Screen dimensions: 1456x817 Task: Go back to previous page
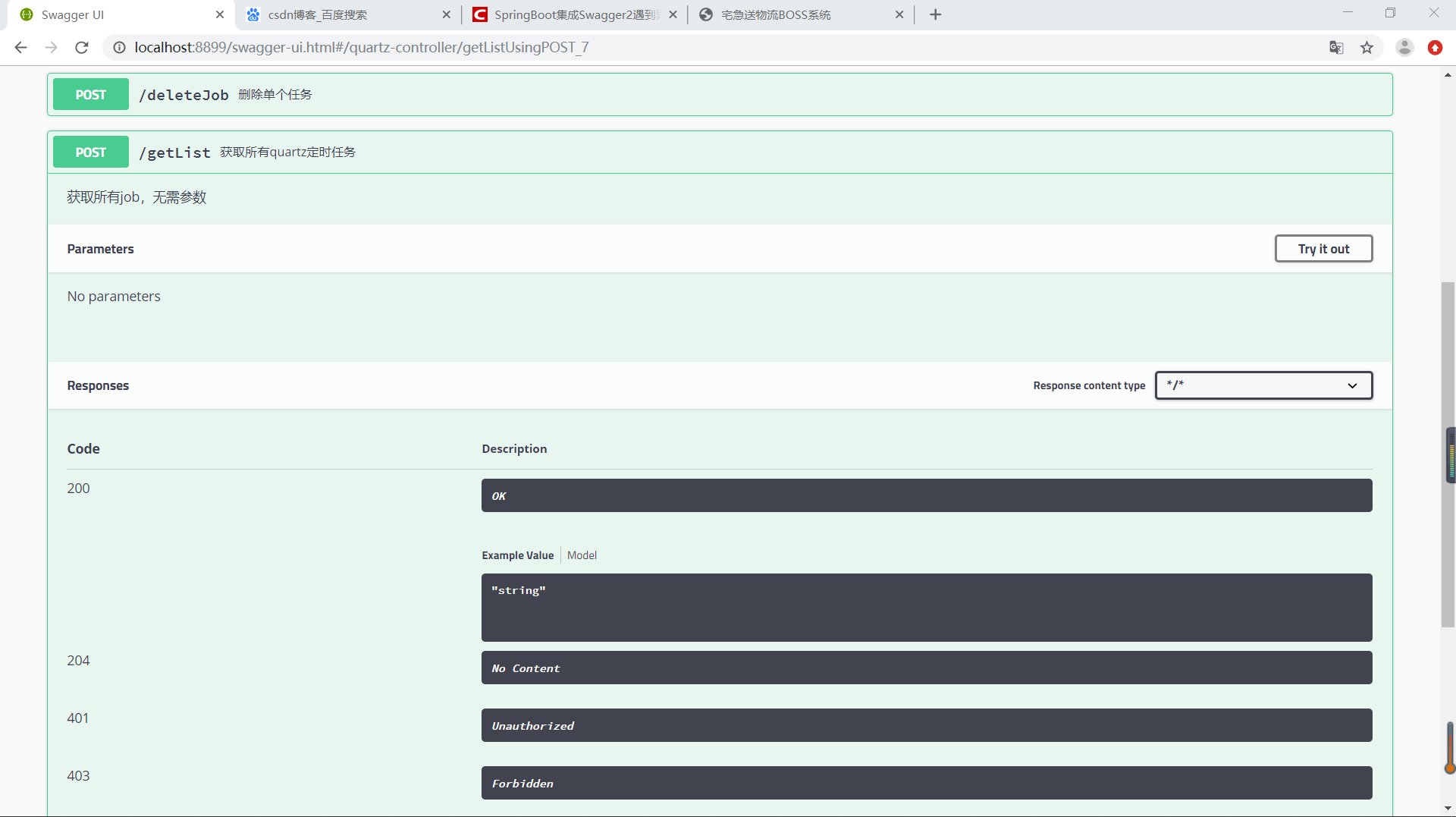(20, 47)
